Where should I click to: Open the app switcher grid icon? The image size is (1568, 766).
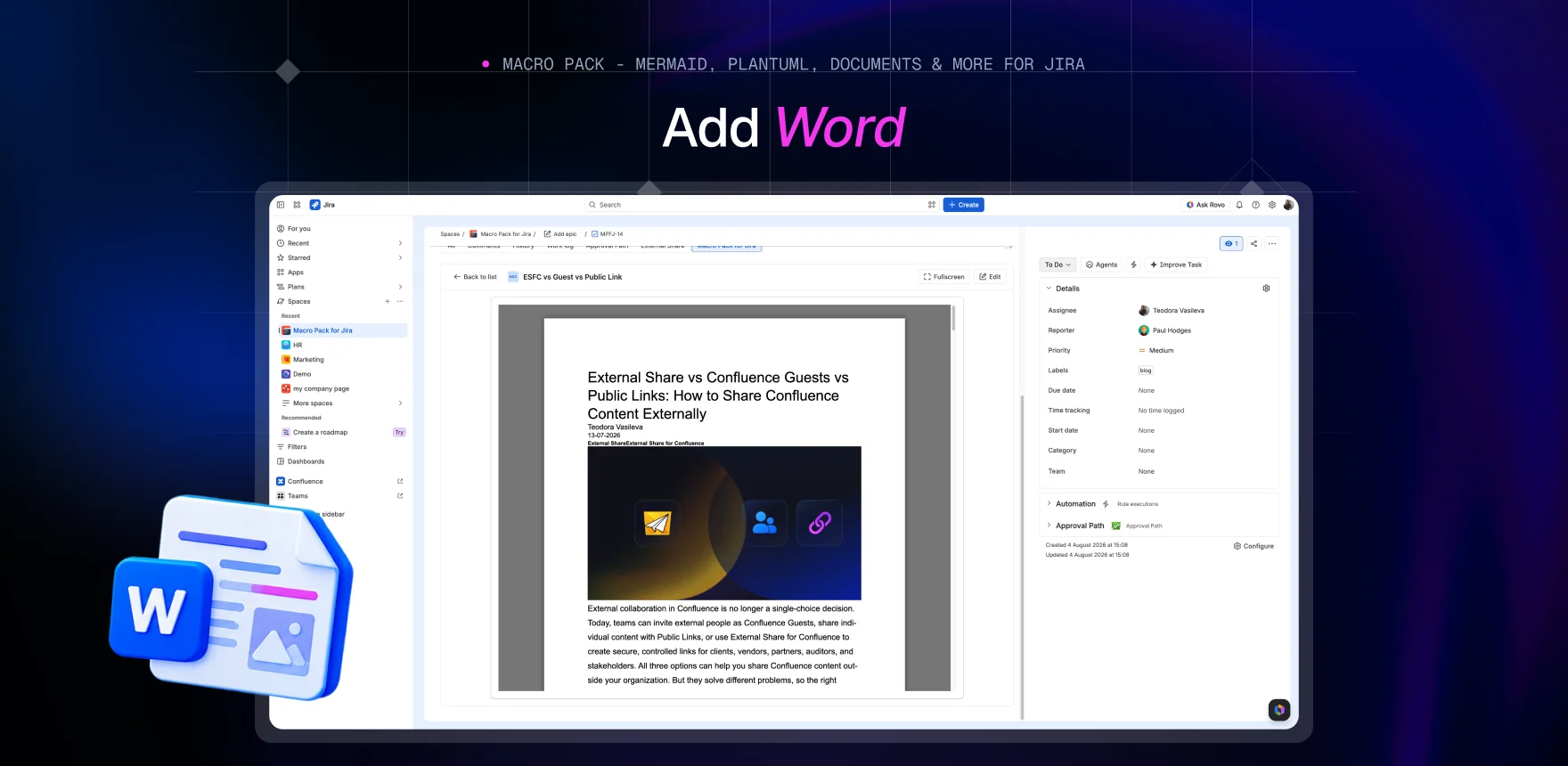[297, 205]
